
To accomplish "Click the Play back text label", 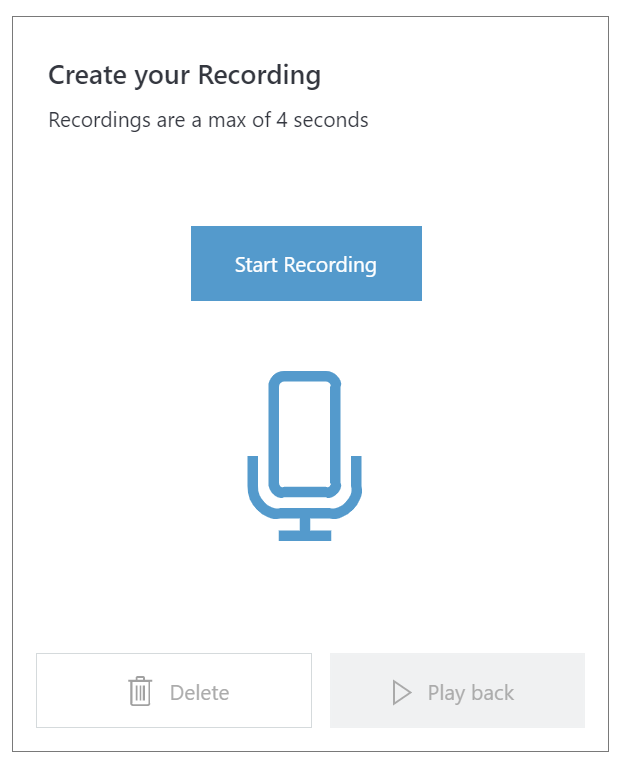I will 471,693.
